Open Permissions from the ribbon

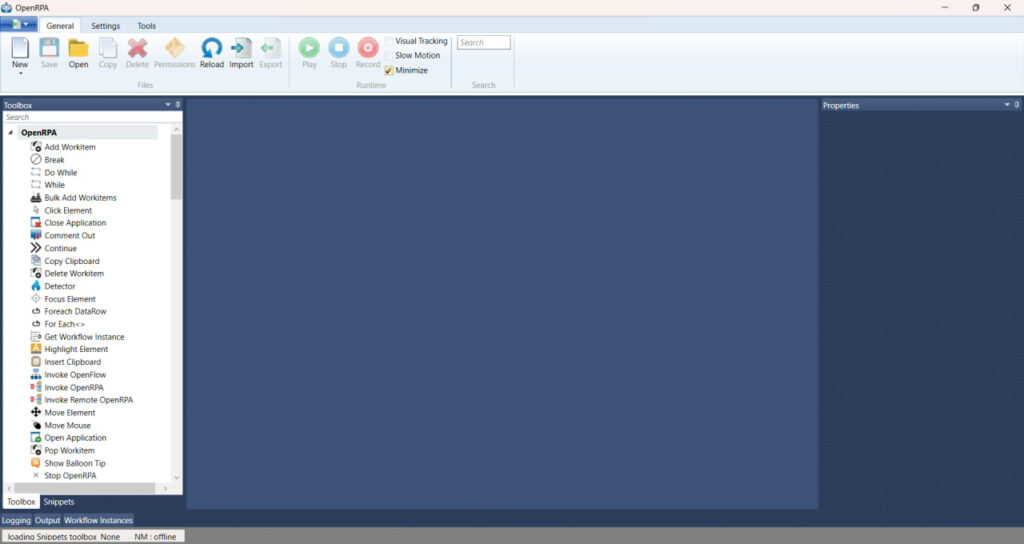click(174, 48)
